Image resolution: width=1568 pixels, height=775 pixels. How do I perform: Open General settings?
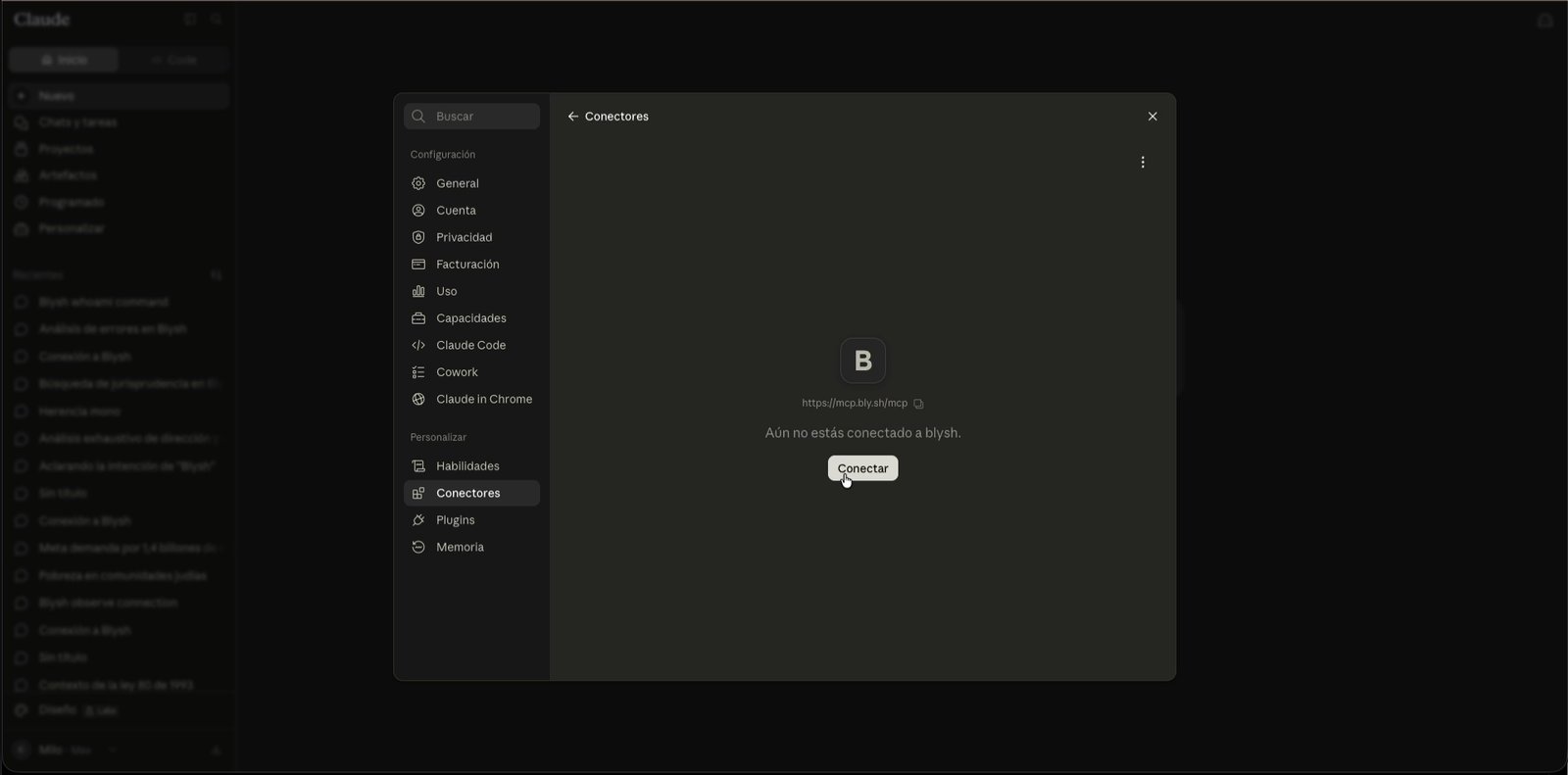pyautogui.click(x=471, y=183)
